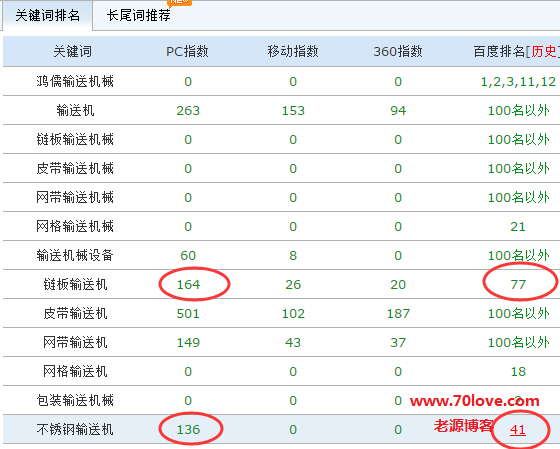Viewport: 560px width, 449px height.
Task: Click PC index 164 for 链板输送机
Action: (x=188, y=284)
